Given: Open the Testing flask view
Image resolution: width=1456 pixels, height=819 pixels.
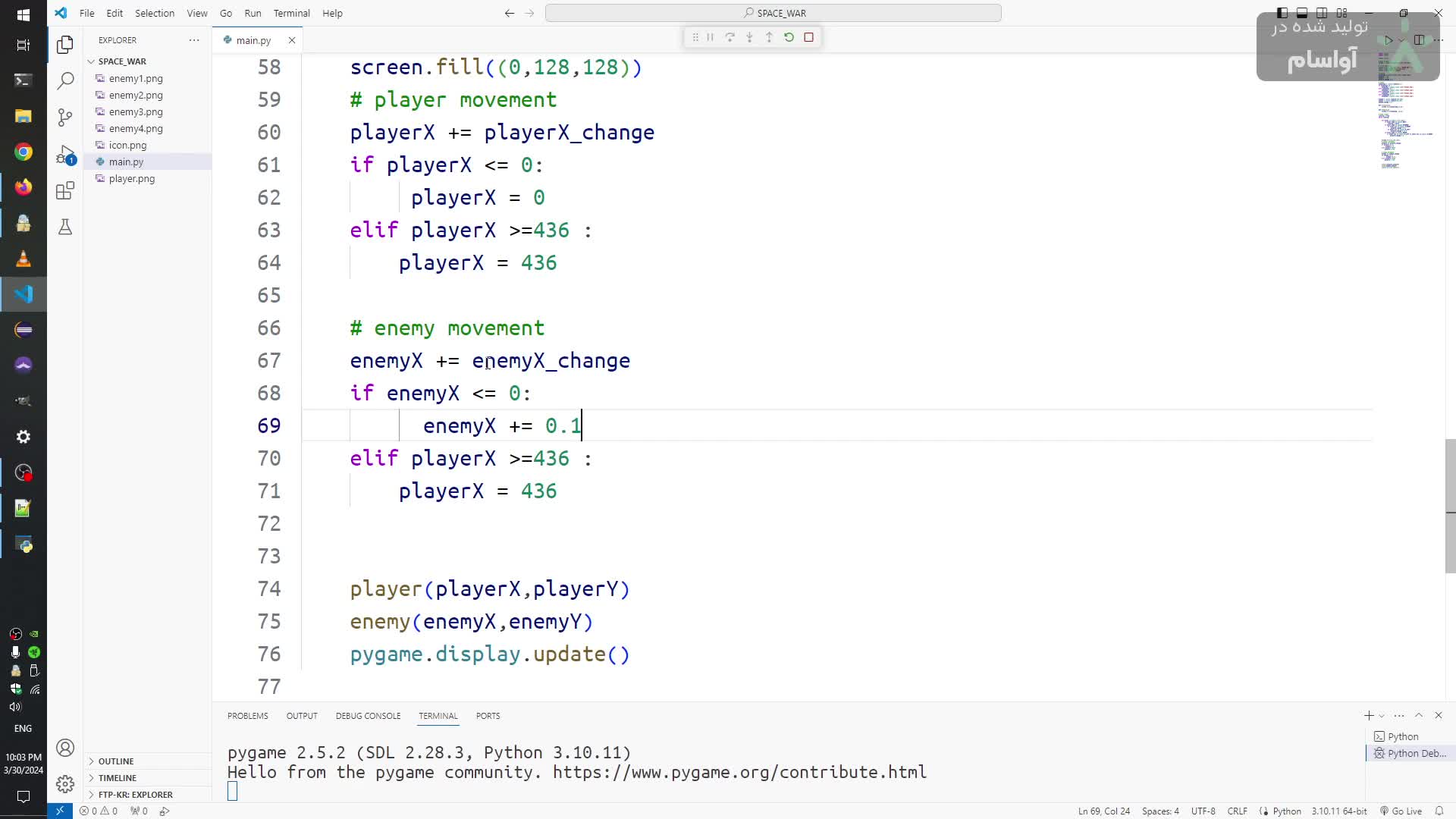Looking at the screenshot, I should [65, 227].
